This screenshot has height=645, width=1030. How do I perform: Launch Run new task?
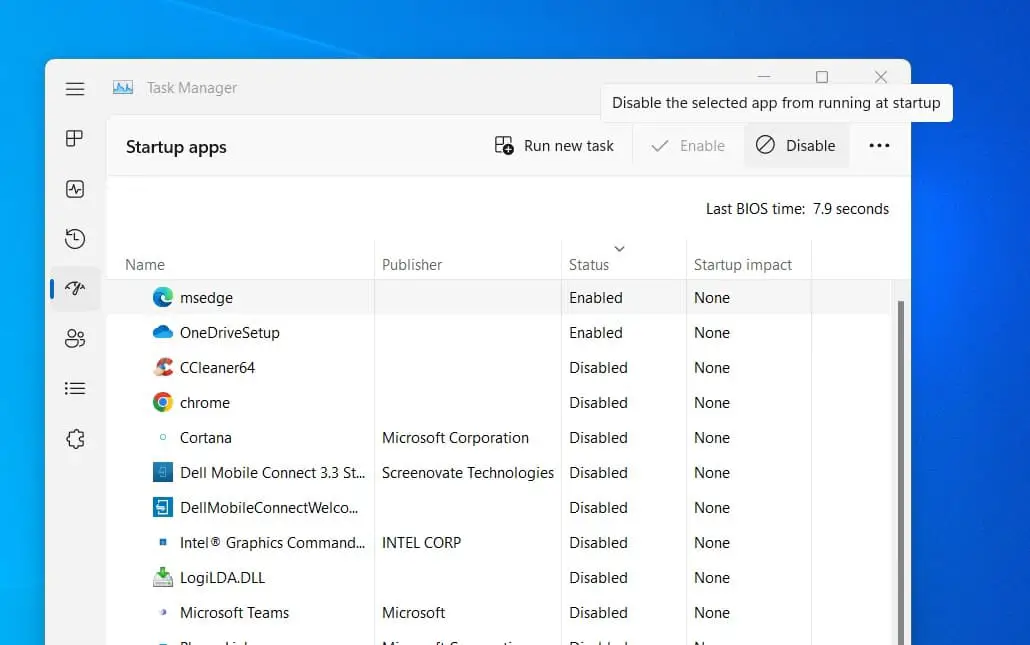pyautogui.click(x=554, y=145)
